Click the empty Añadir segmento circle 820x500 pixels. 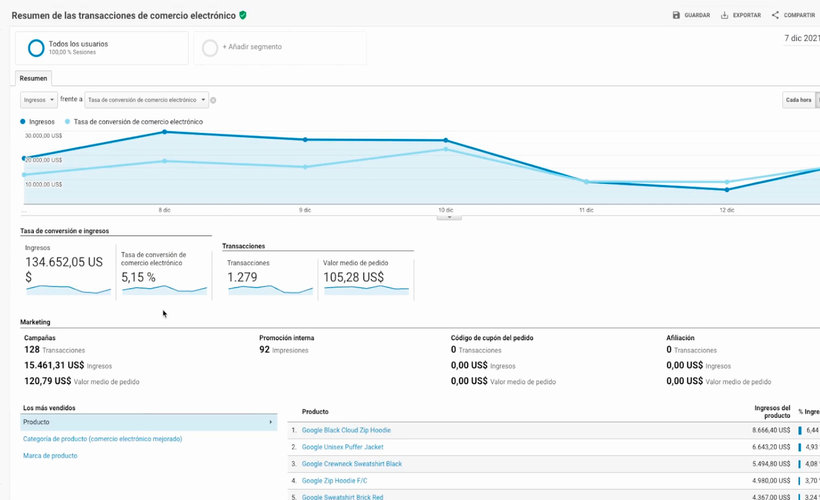[210, 48]
